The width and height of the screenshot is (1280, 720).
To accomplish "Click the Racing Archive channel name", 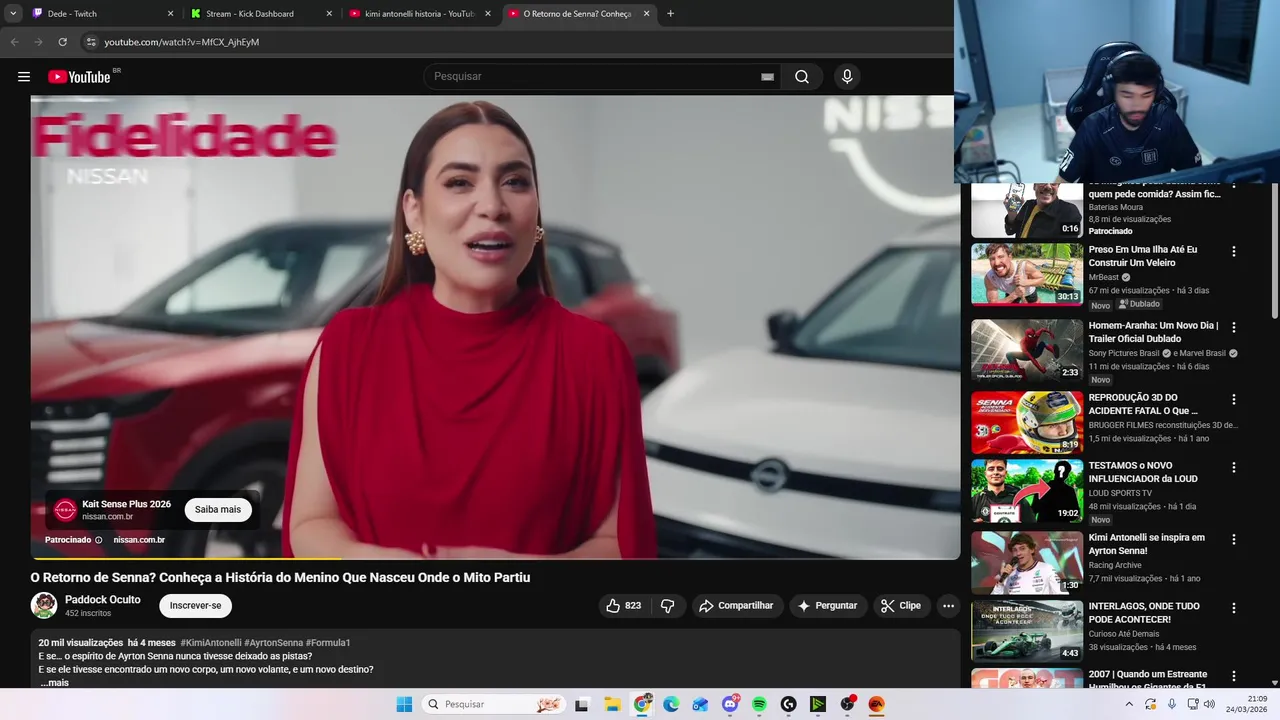I will [1115, 565].
